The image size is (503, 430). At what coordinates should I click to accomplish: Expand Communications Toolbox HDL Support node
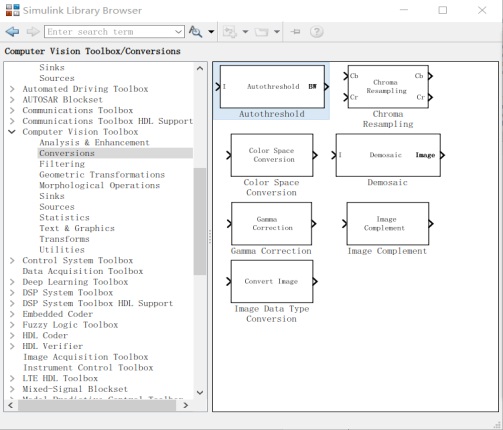coord(12,121)
